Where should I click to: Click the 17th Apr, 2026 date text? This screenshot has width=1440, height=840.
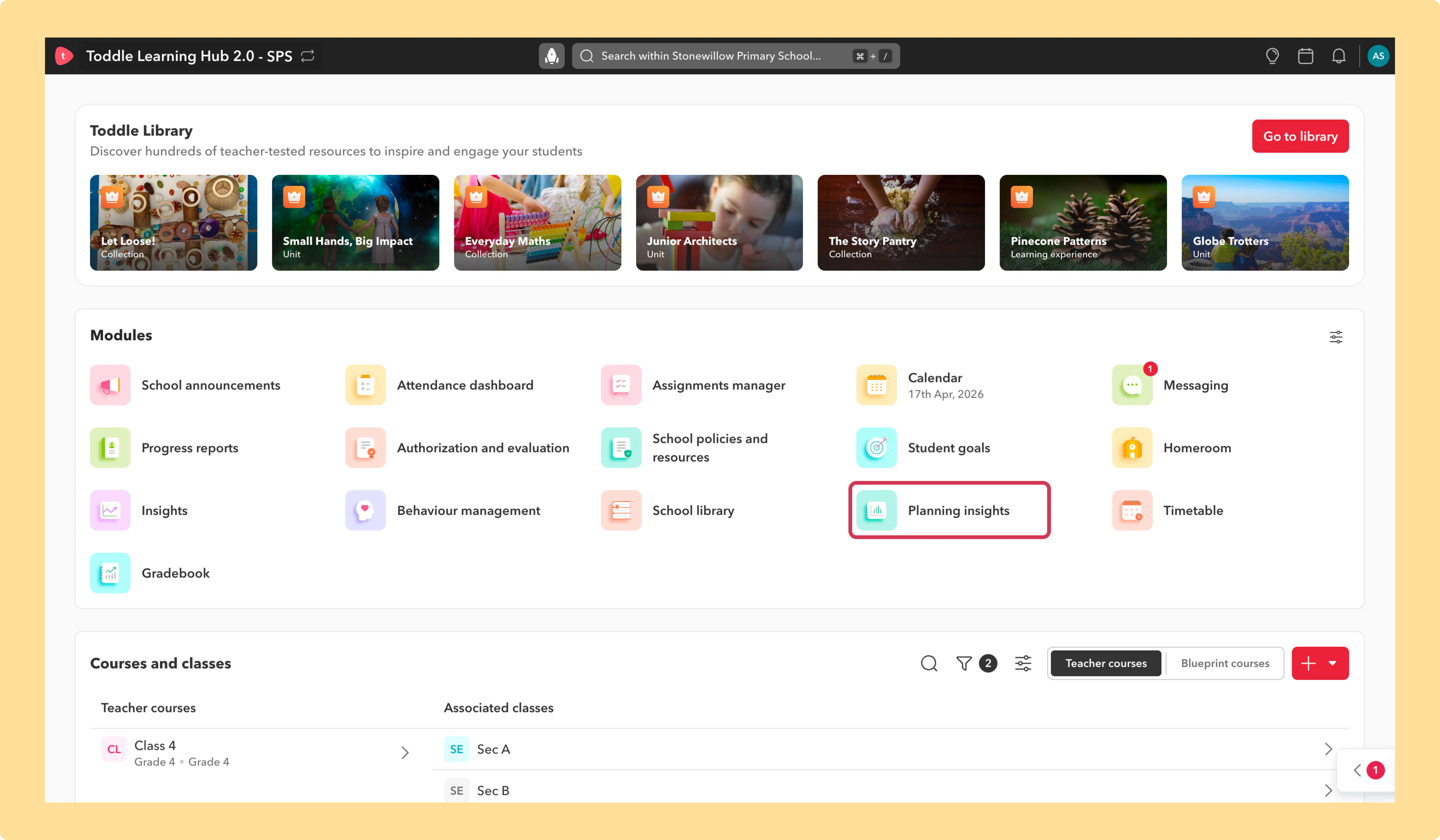[946, 394]
